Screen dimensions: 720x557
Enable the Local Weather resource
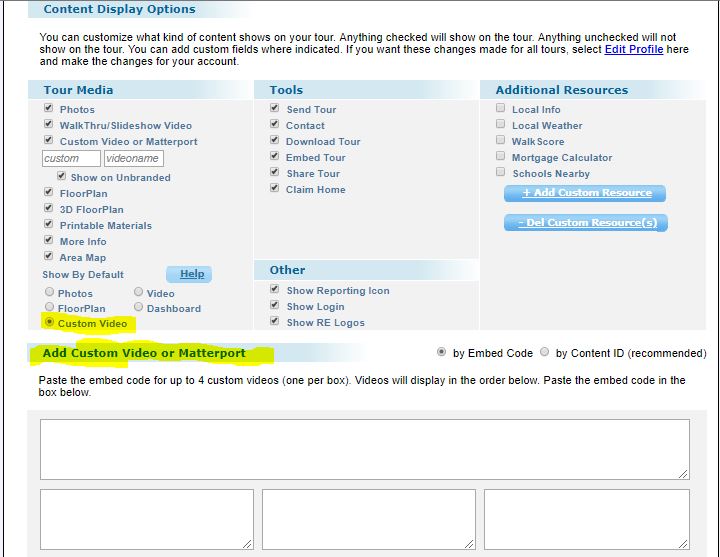point(501,125)
